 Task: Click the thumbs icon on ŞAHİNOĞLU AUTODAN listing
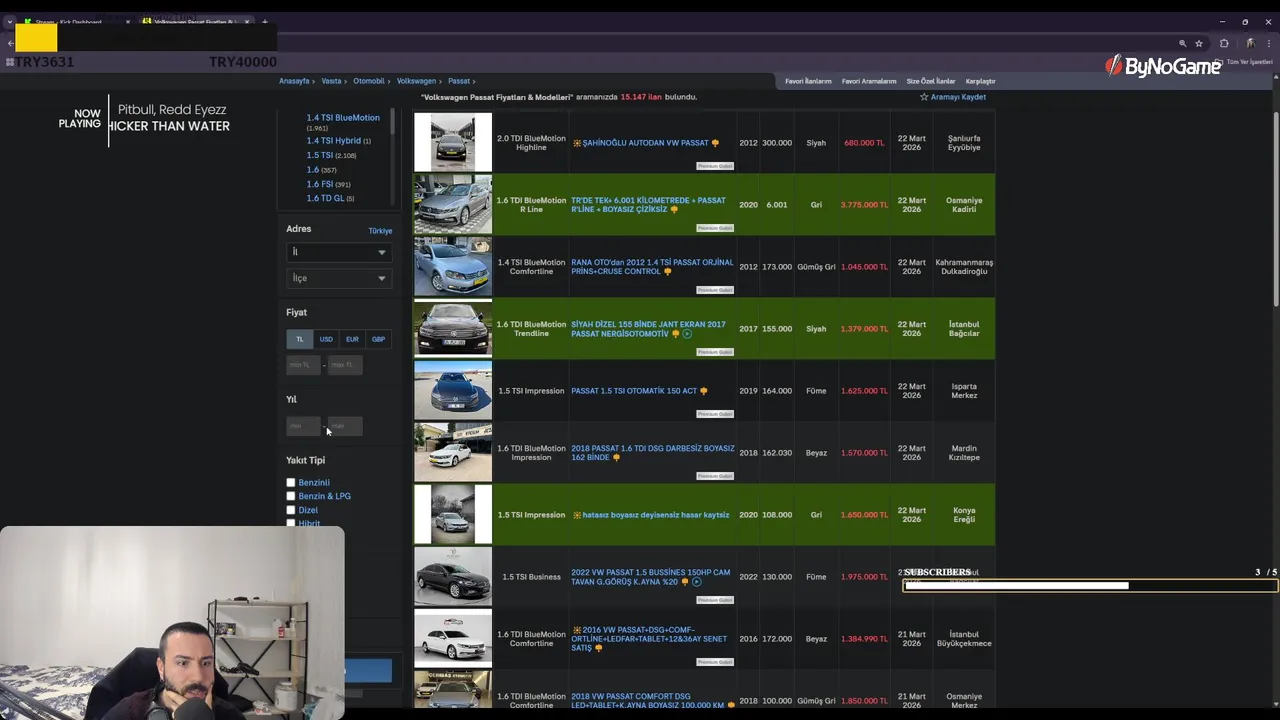pos(715,143)
